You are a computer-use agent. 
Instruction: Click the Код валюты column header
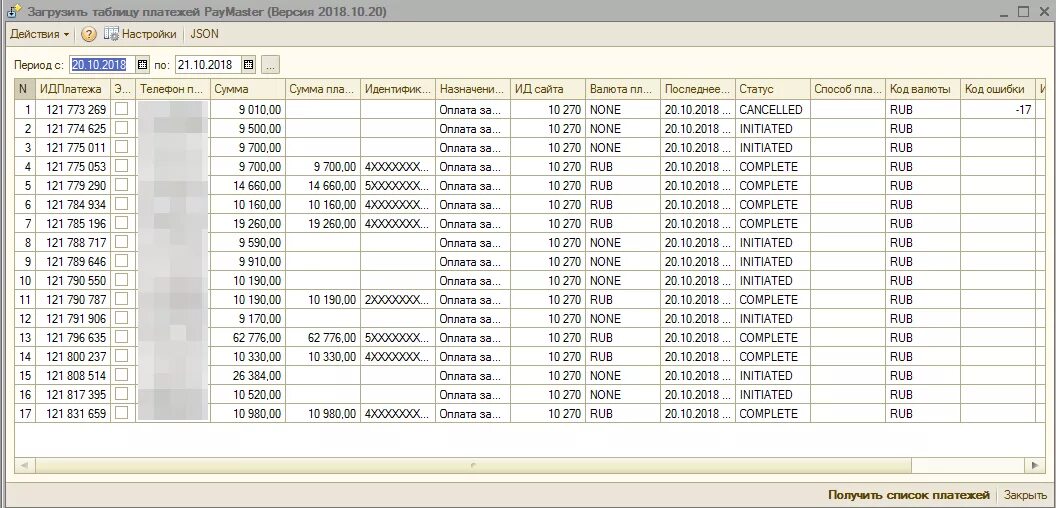click(923, 89)
